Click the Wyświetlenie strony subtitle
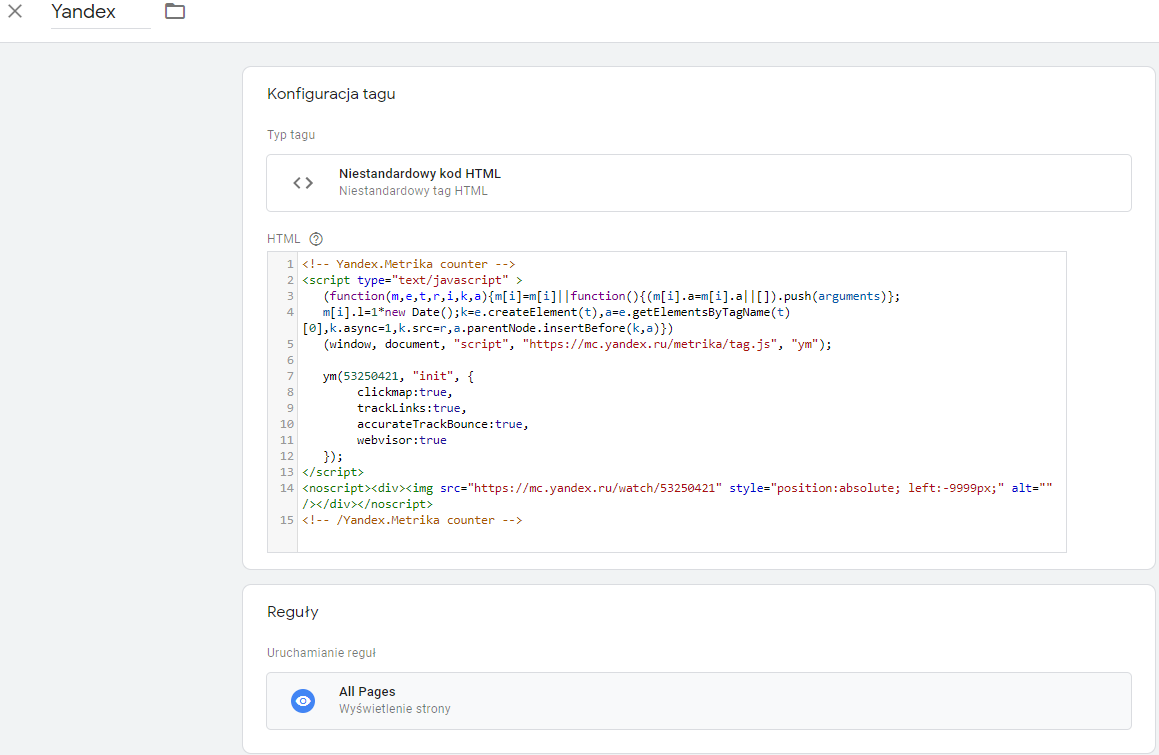The height and width of the screenshot is (755, 1159). click(394, 708)
